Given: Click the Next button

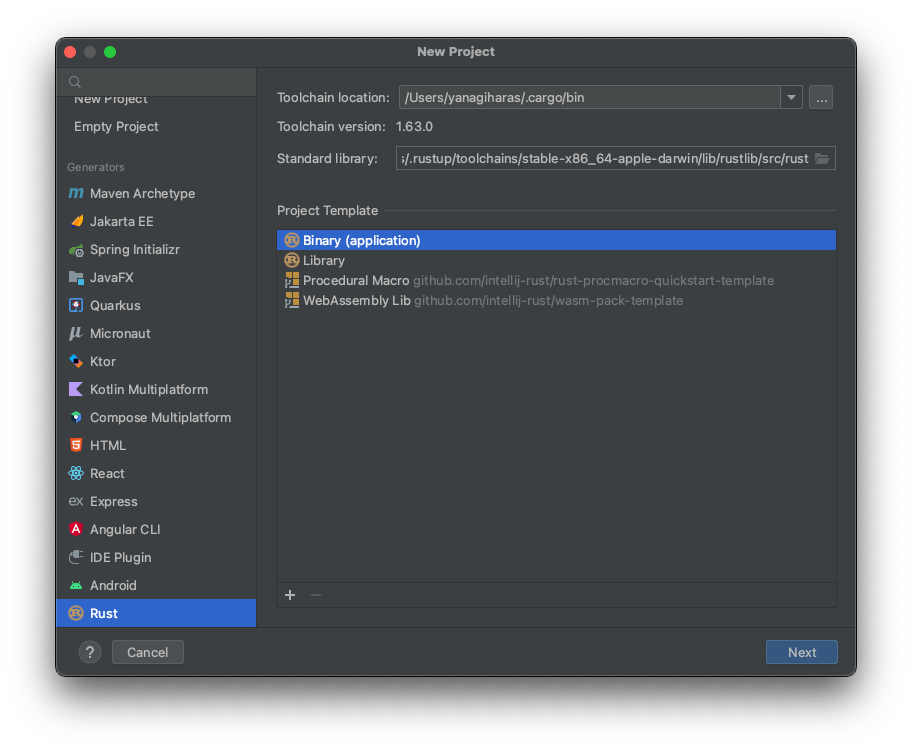Looking at the screenshot, I should click(801, 651).
